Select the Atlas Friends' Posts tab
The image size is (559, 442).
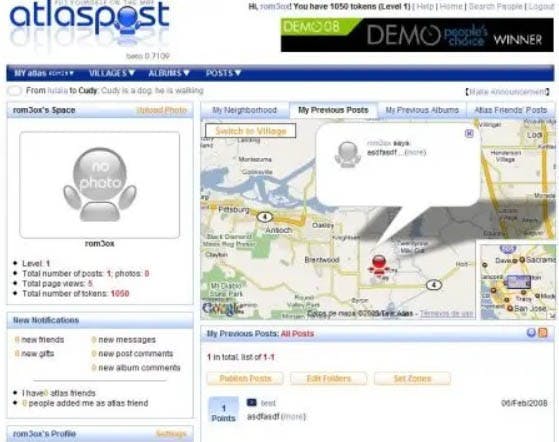tap(511, 110)
